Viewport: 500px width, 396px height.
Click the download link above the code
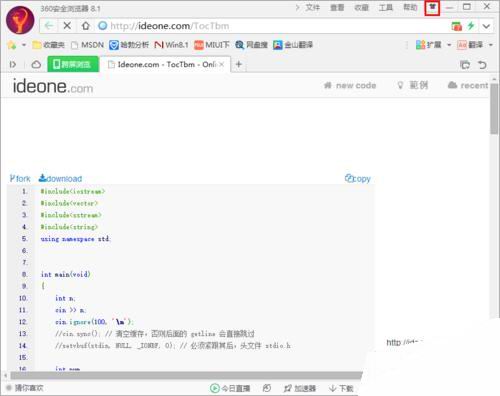click(x=60, y=179)
